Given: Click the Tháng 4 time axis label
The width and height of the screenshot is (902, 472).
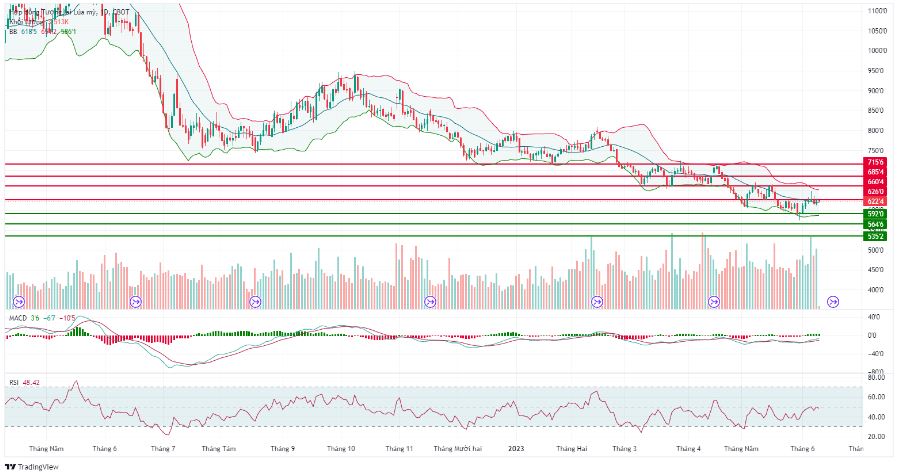Looking at the screenshot, I should 689,448.
